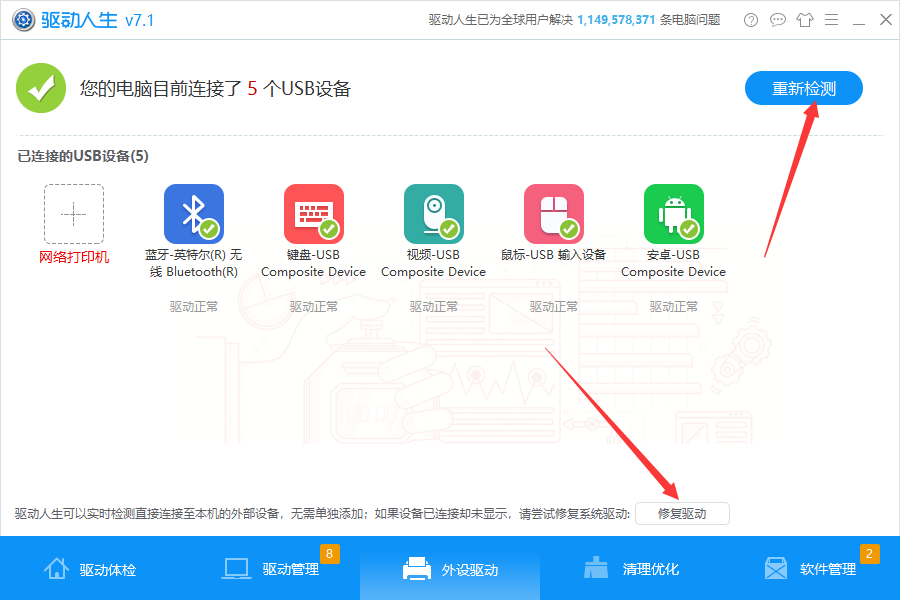The width and height of the screenshot is (900, 600).
Task: Click the envelope icon in 软件管理
Action: pos(776,568)
